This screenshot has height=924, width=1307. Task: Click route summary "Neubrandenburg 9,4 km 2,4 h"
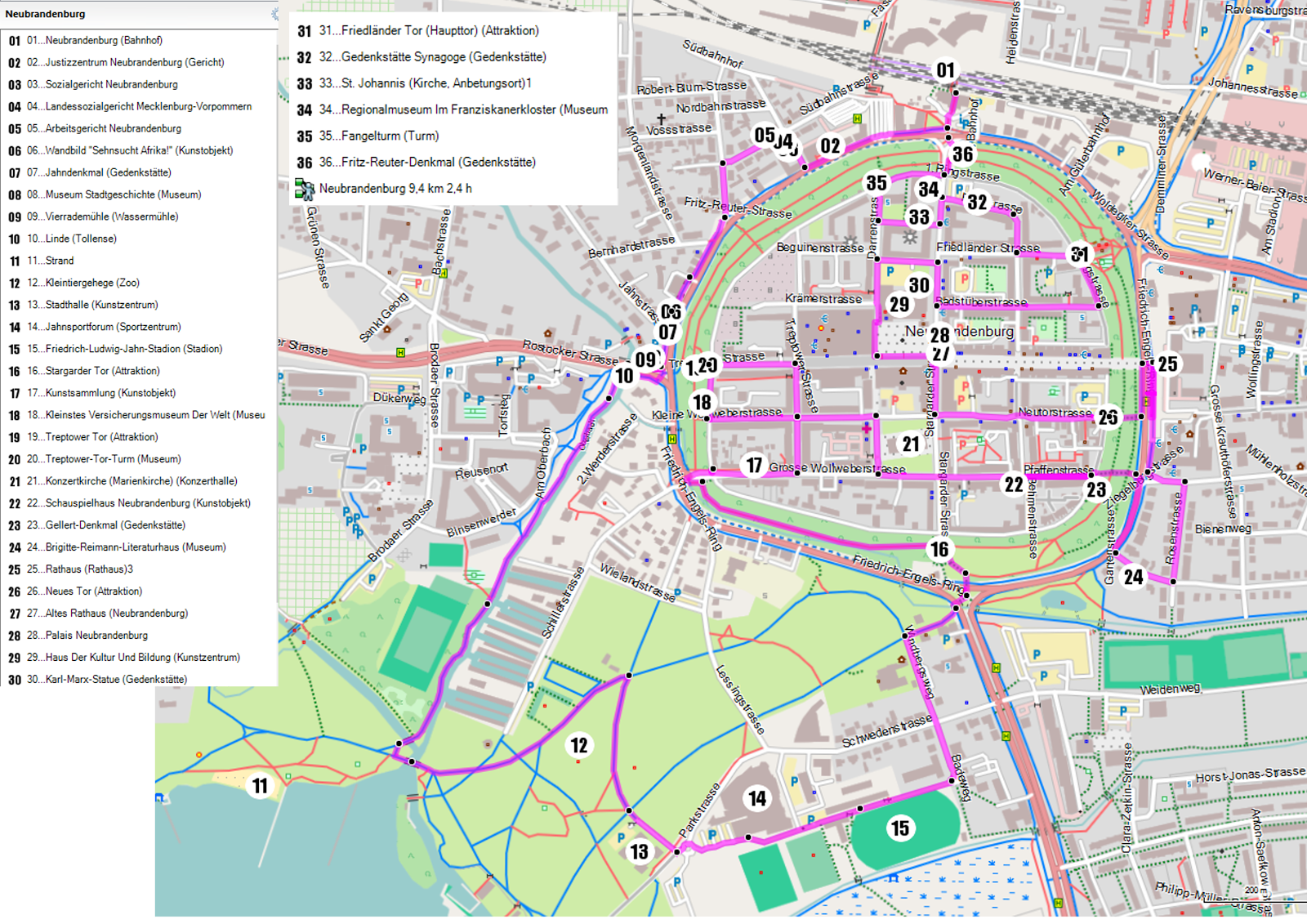pos(395,189)
